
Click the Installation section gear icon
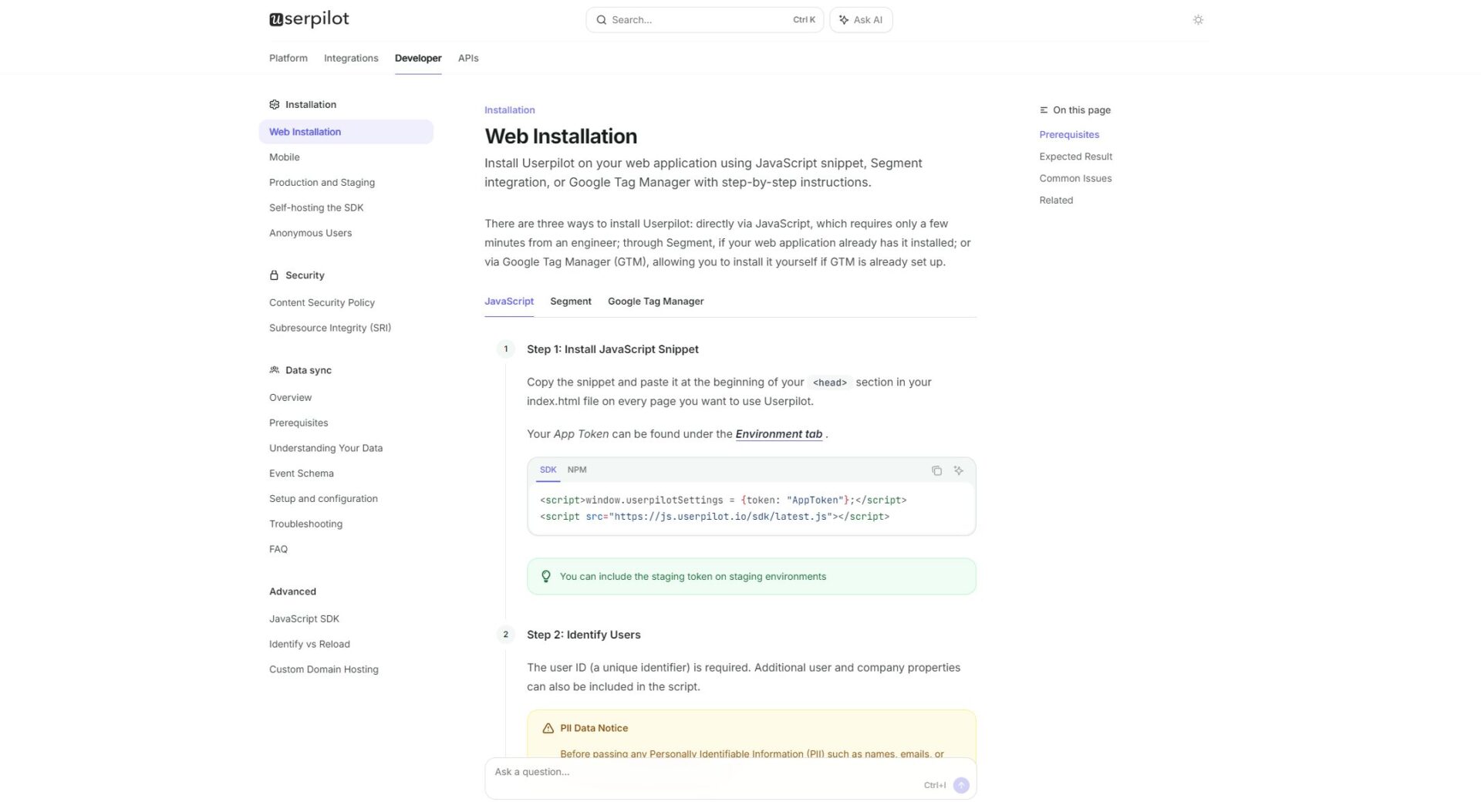pos(274,105)
